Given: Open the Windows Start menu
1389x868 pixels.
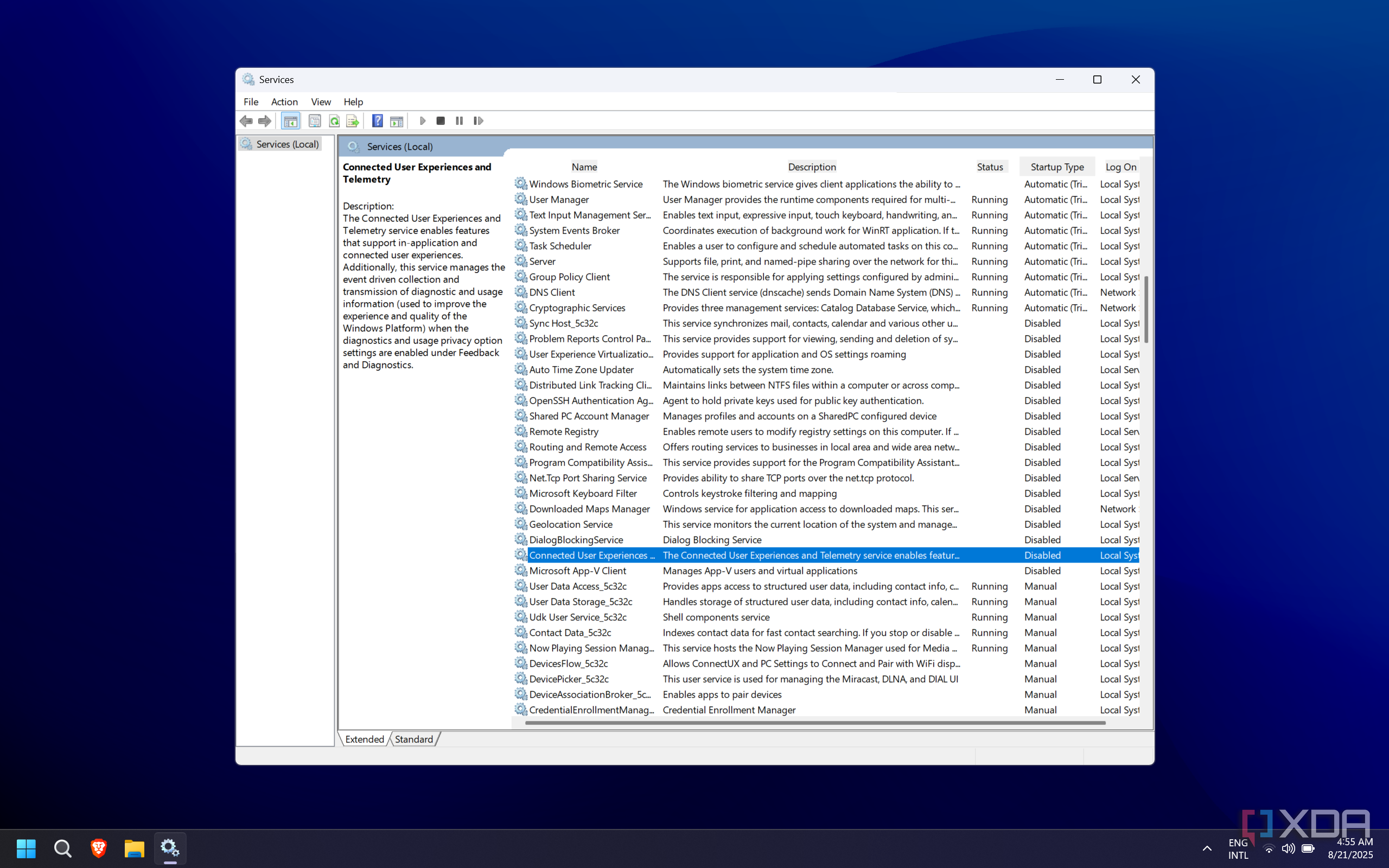Looking at the screenshot, I should 27,848.
